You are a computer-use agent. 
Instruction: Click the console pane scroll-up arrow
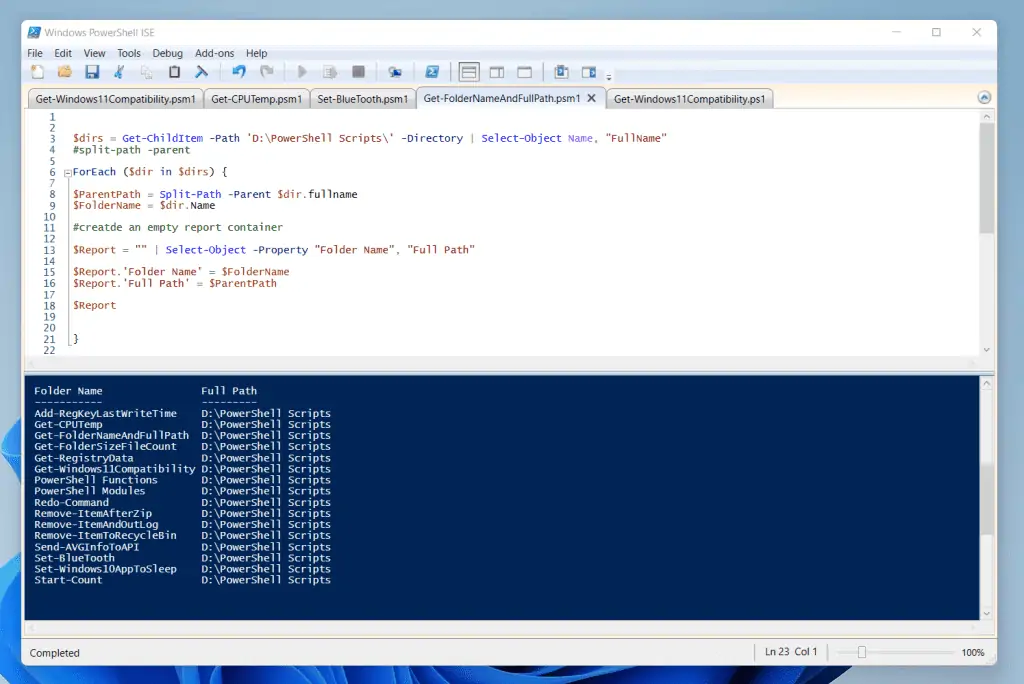tap(987, 384)
